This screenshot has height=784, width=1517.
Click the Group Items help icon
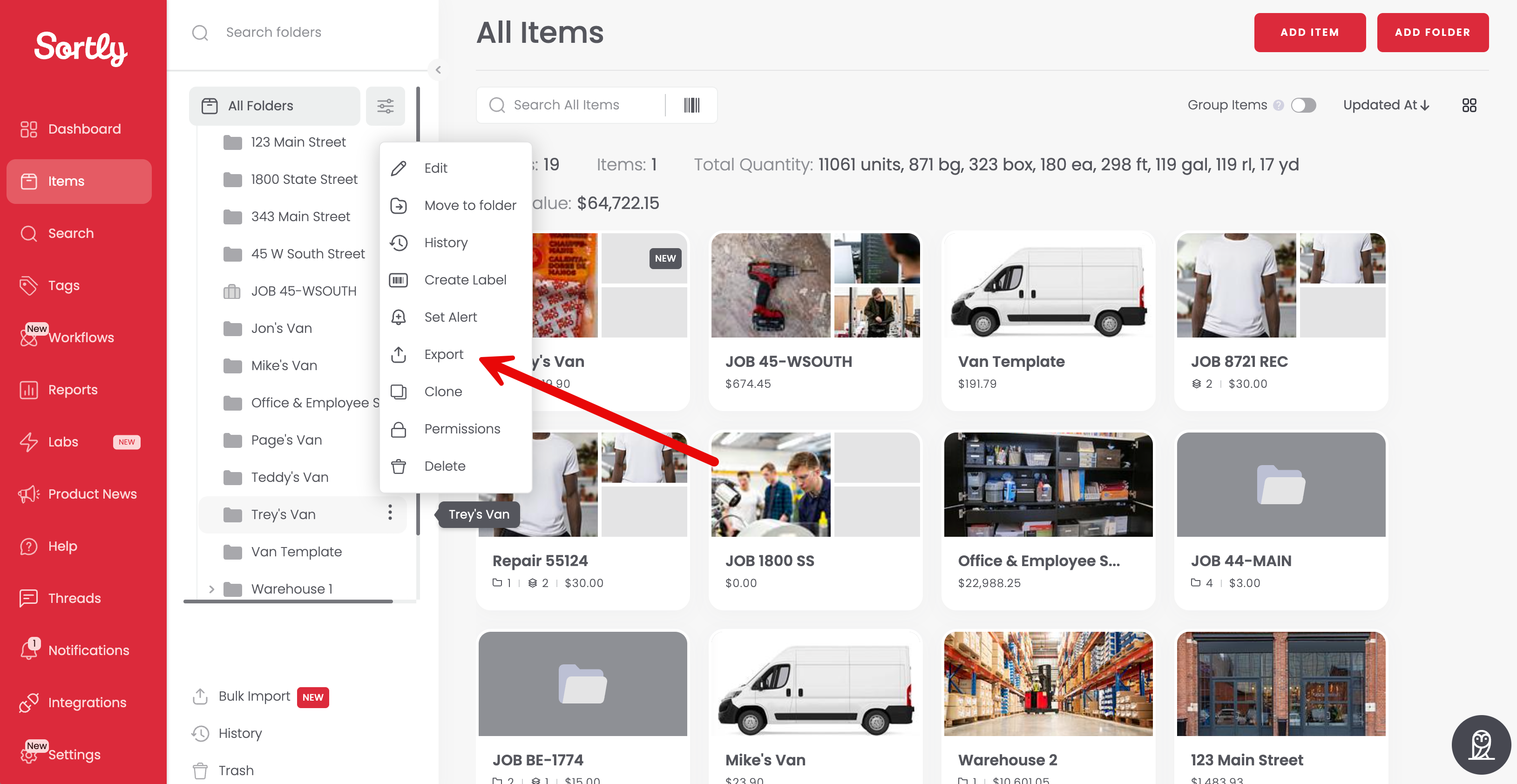click(x=1278, y=105)
